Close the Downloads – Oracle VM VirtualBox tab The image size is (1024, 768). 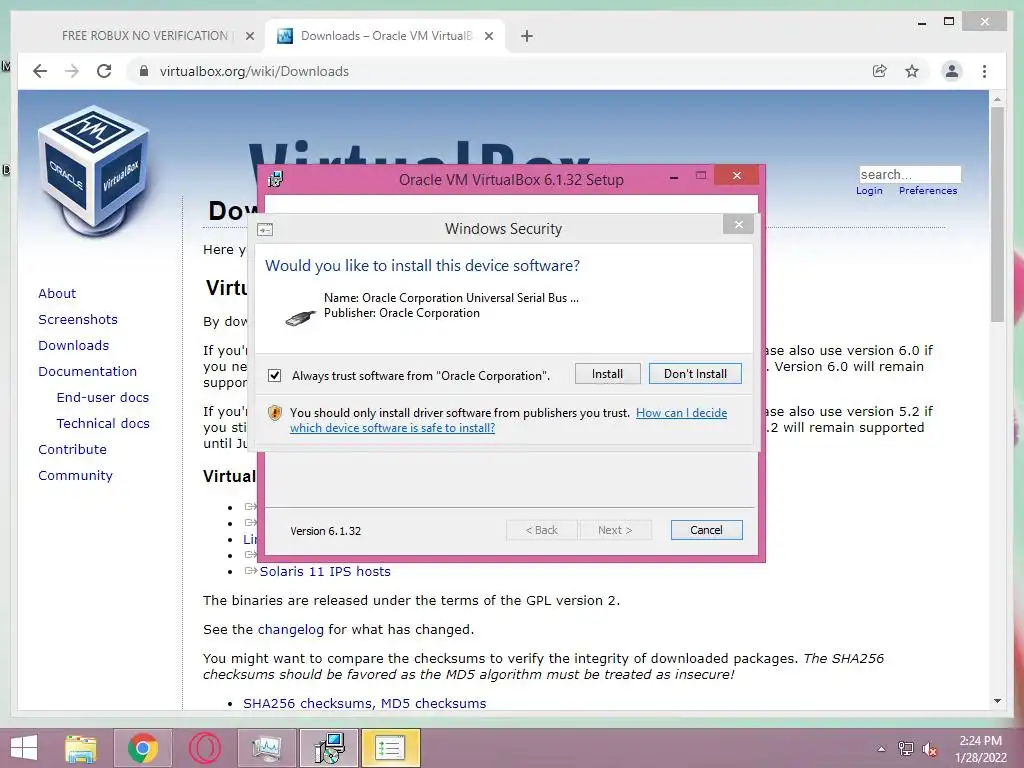pyautogui.click(x=488, y=36)
